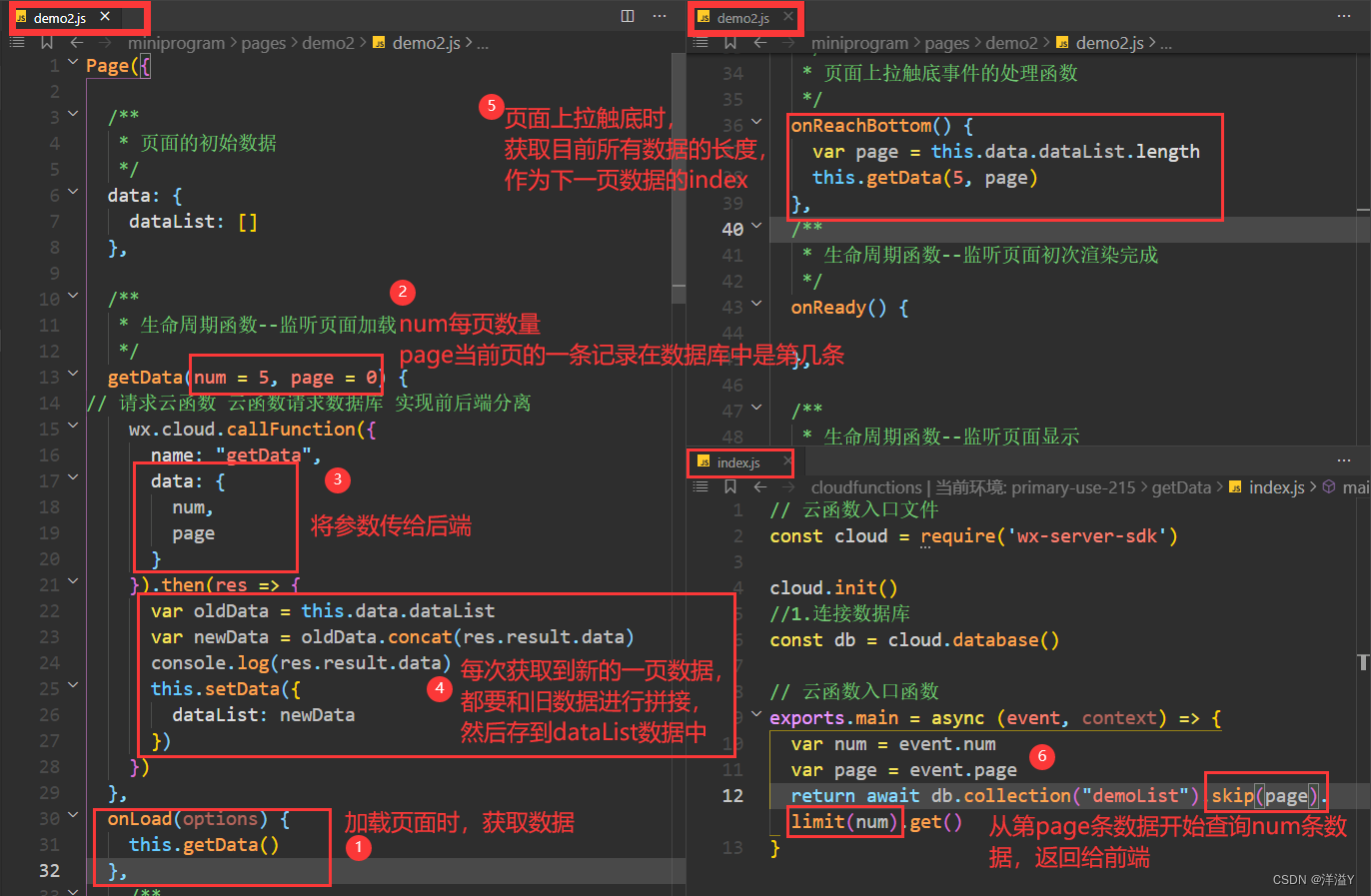Open more actions in index.js editor

pos(1344,461)
